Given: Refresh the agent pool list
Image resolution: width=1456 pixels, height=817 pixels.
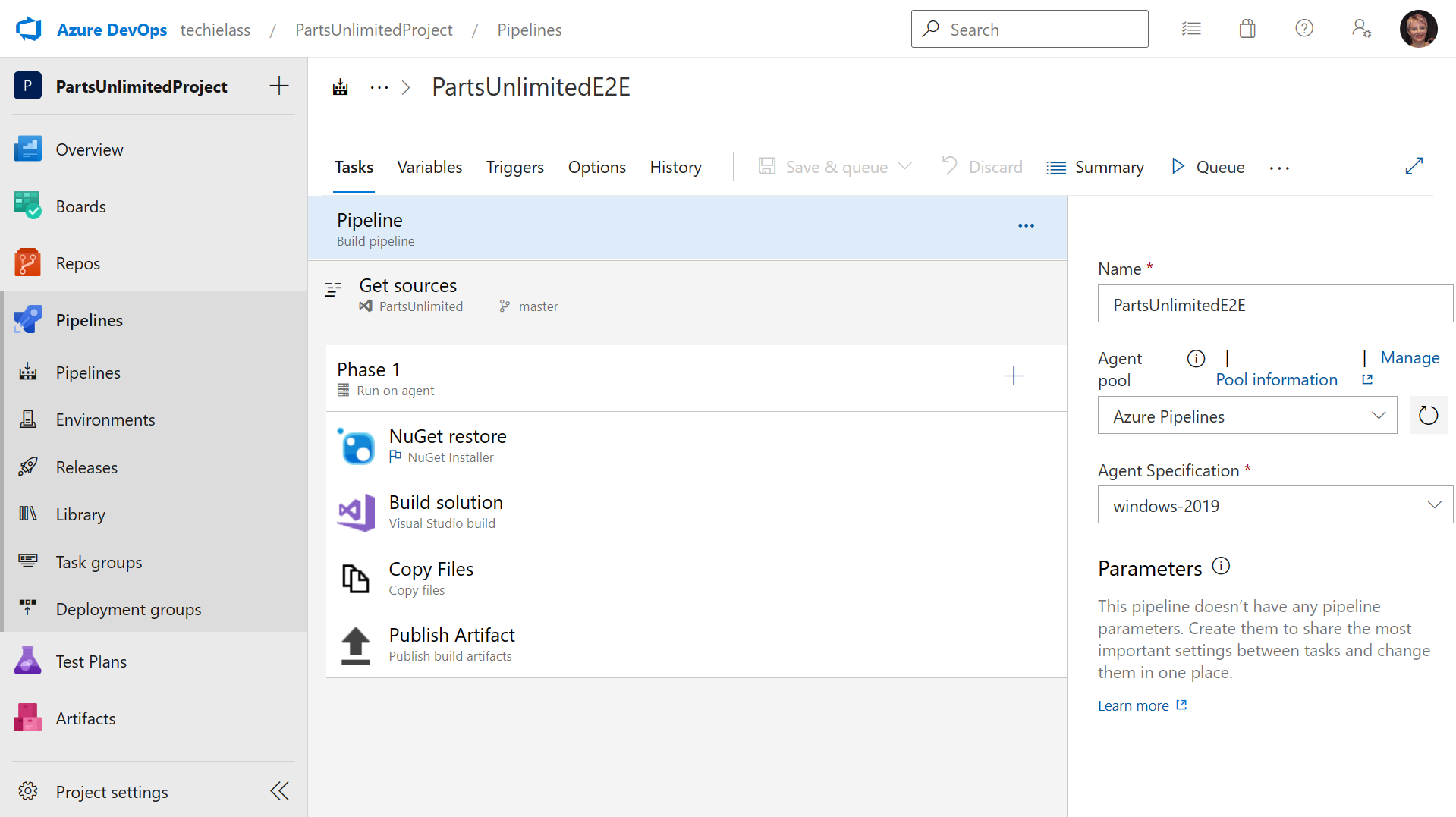Looking at the screenshot, I should [1428, 415].
